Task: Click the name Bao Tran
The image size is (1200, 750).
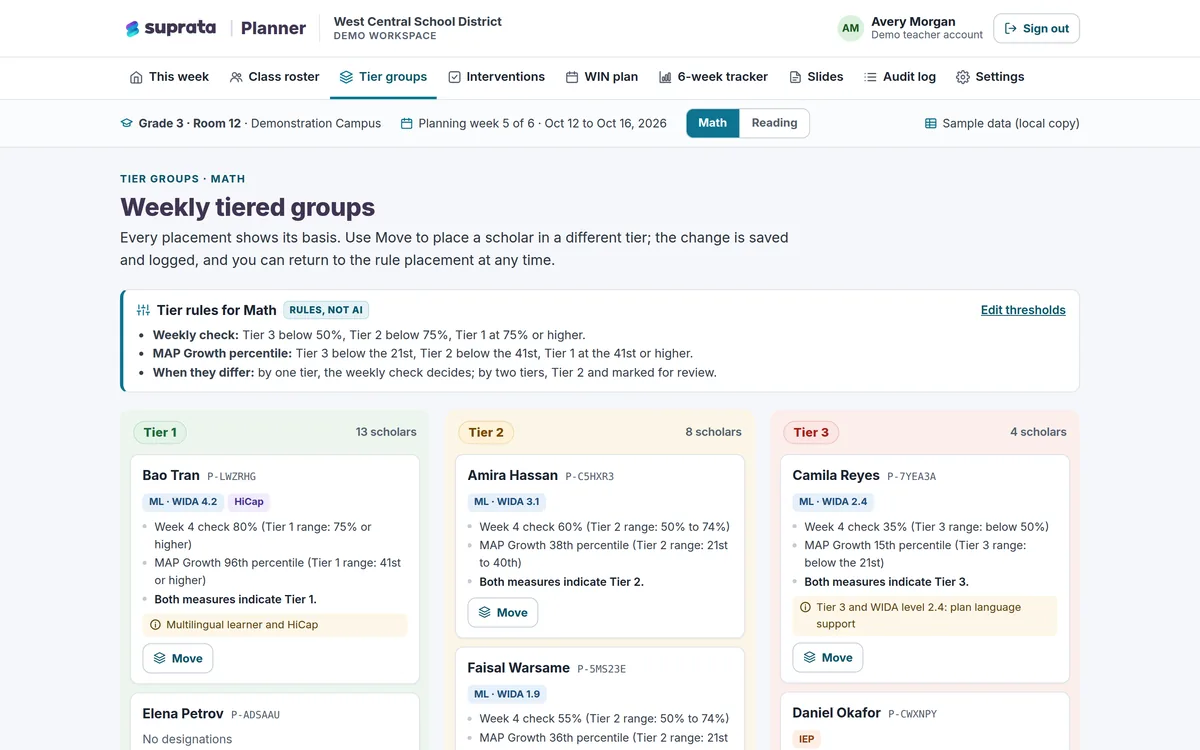Action: pyautogui.click(x=171, y=475)
